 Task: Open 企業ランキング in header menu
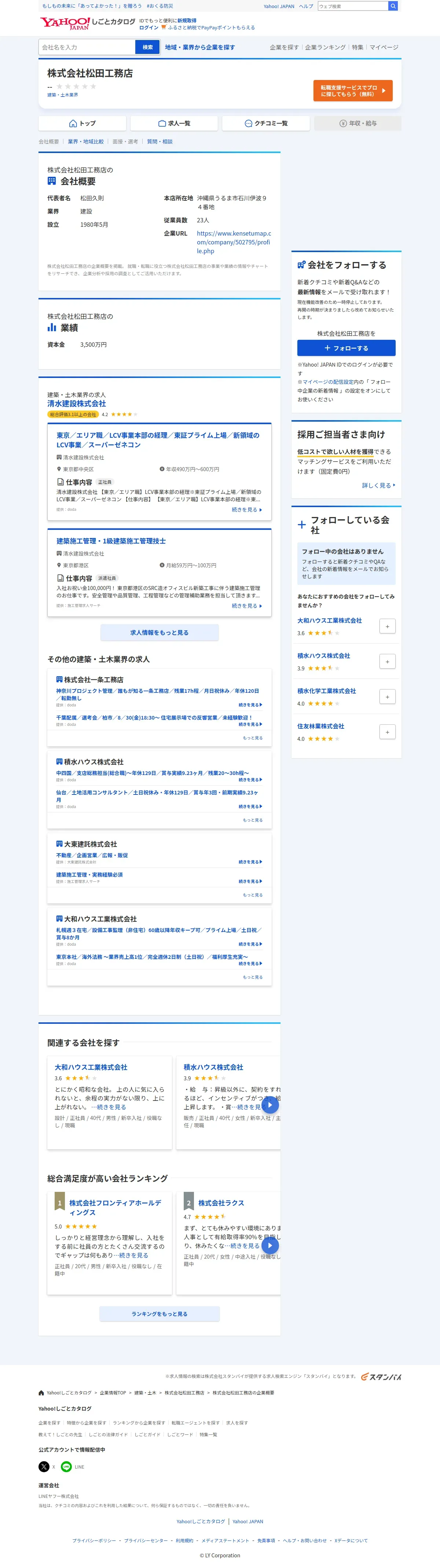pos(325,47)
